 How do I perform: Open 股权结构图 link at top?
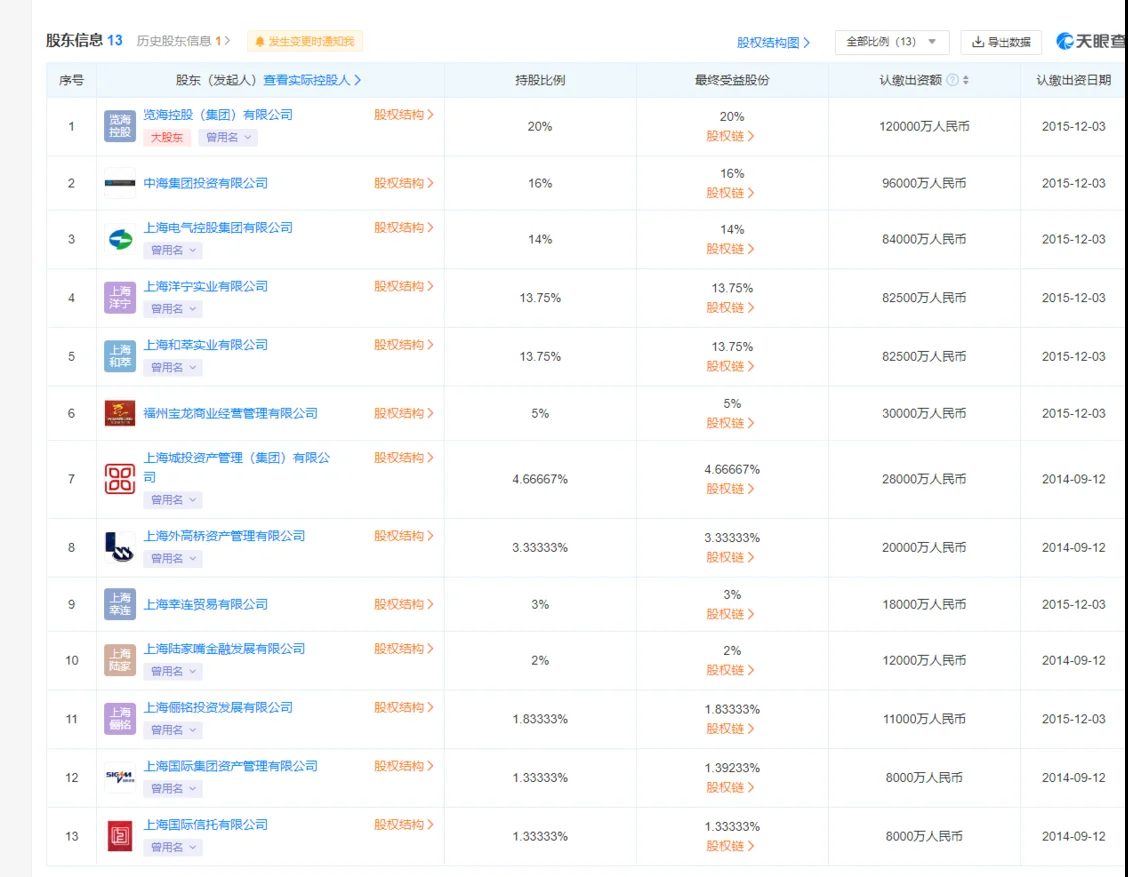(x=773, y=42)
